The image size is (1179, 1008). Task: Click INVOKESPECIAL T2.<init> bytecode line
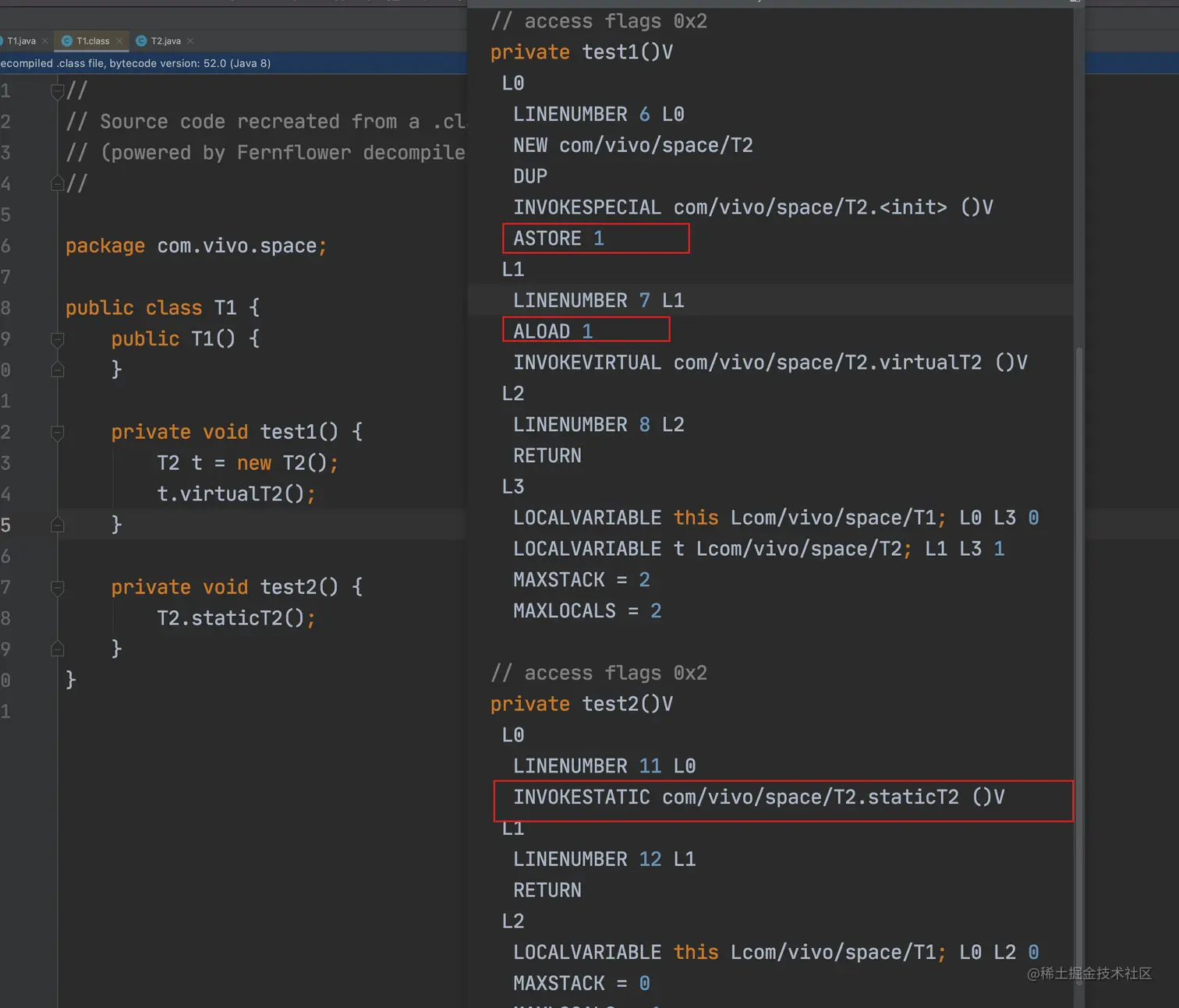pos(753,207)
